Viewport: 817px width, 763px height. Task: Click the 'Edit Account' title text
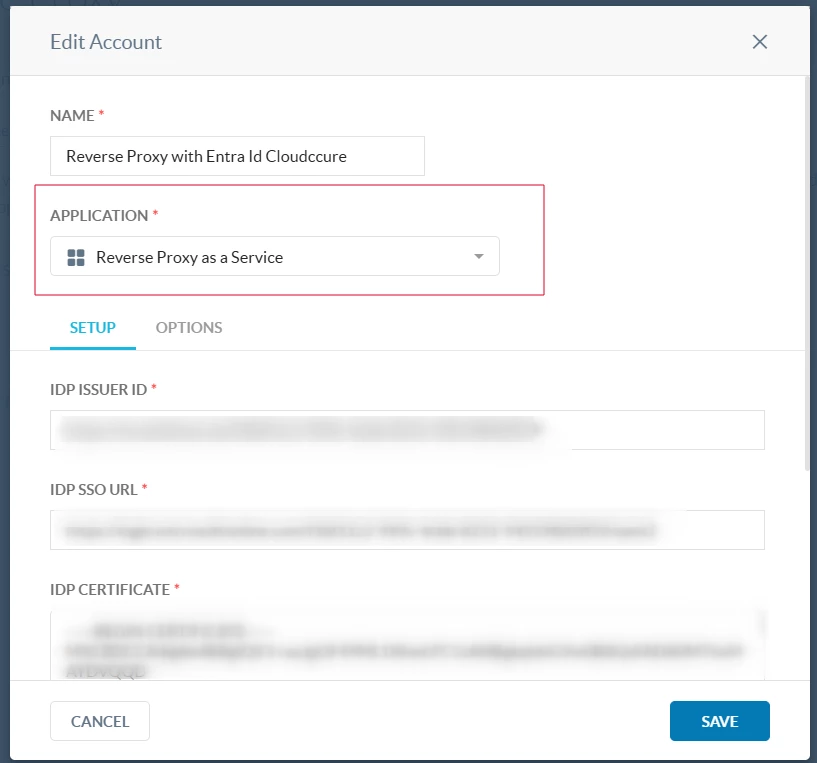pos(106,42)
